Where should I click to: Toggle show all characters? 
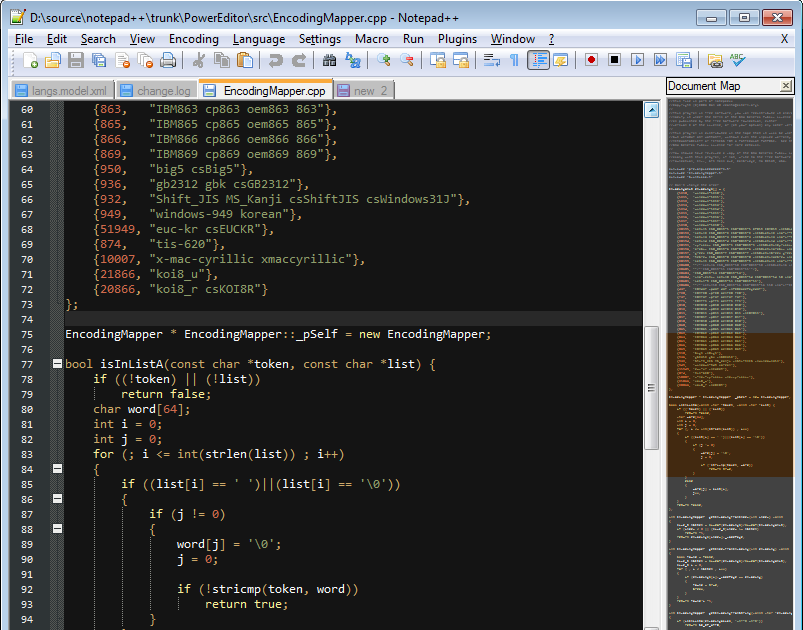[x=514, y=60]
